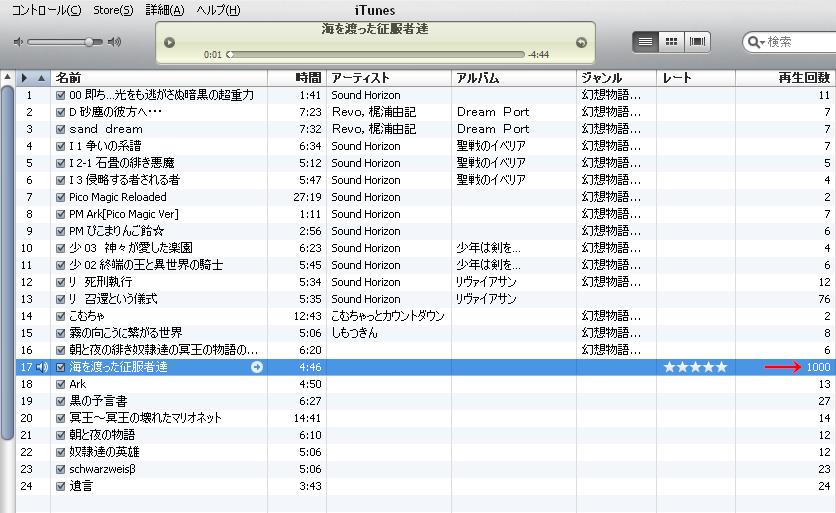Switch to Cover Flow view
Image resolution: width=836 pixels, height=513 pixels.
pos(697,42)
